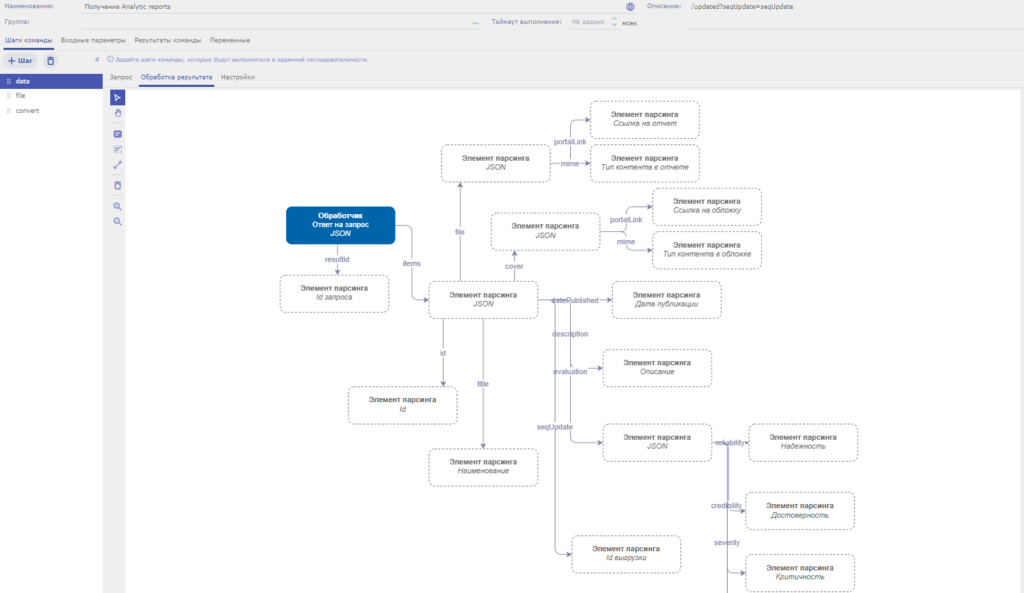Pick the filled block element tool
This screenshot has height=593, width=1024.
pyautogui.click(x=117, y=134)
